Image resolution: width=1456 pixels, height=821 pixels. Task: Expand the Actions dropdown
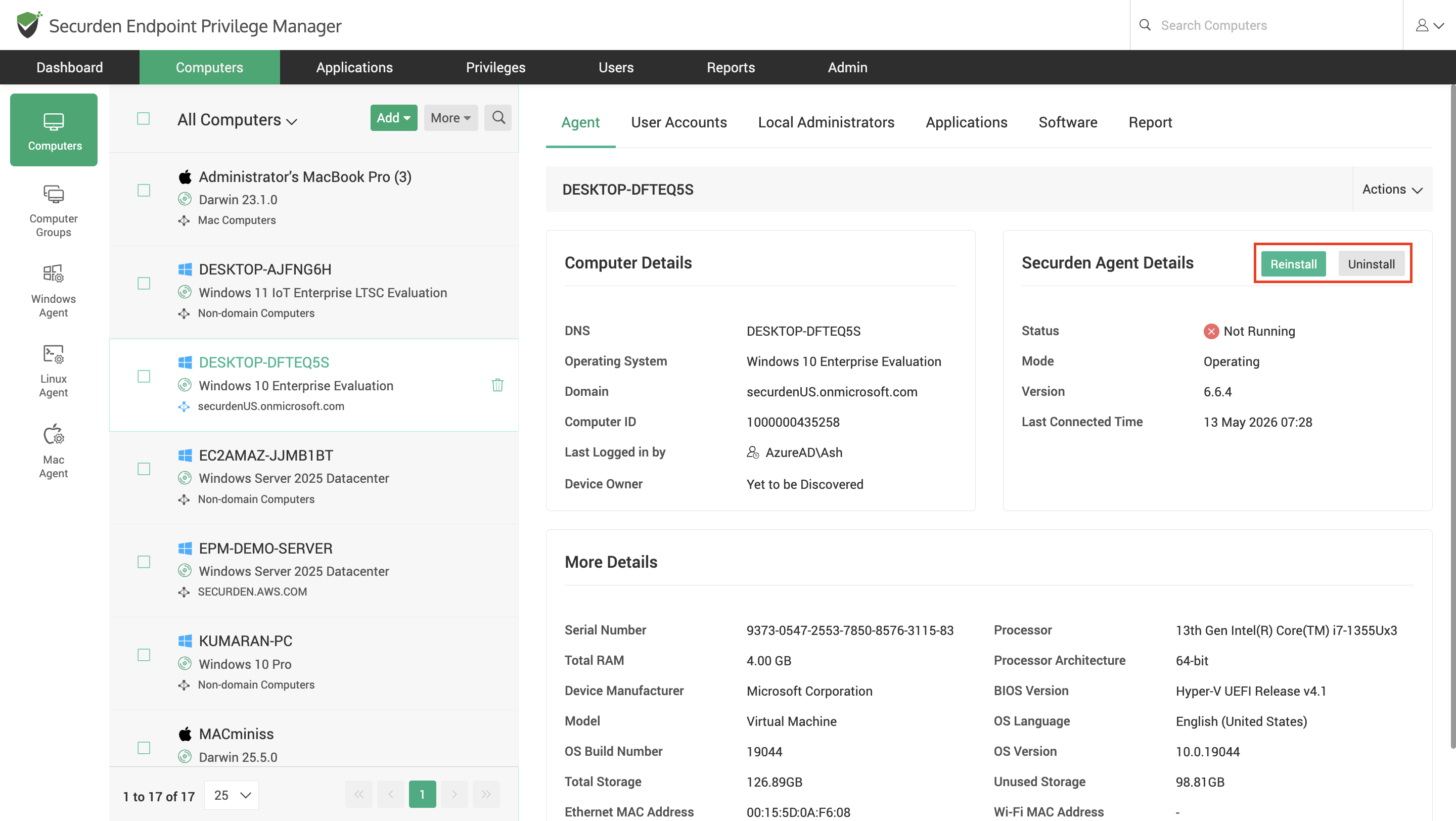[x=1392, y=189]
